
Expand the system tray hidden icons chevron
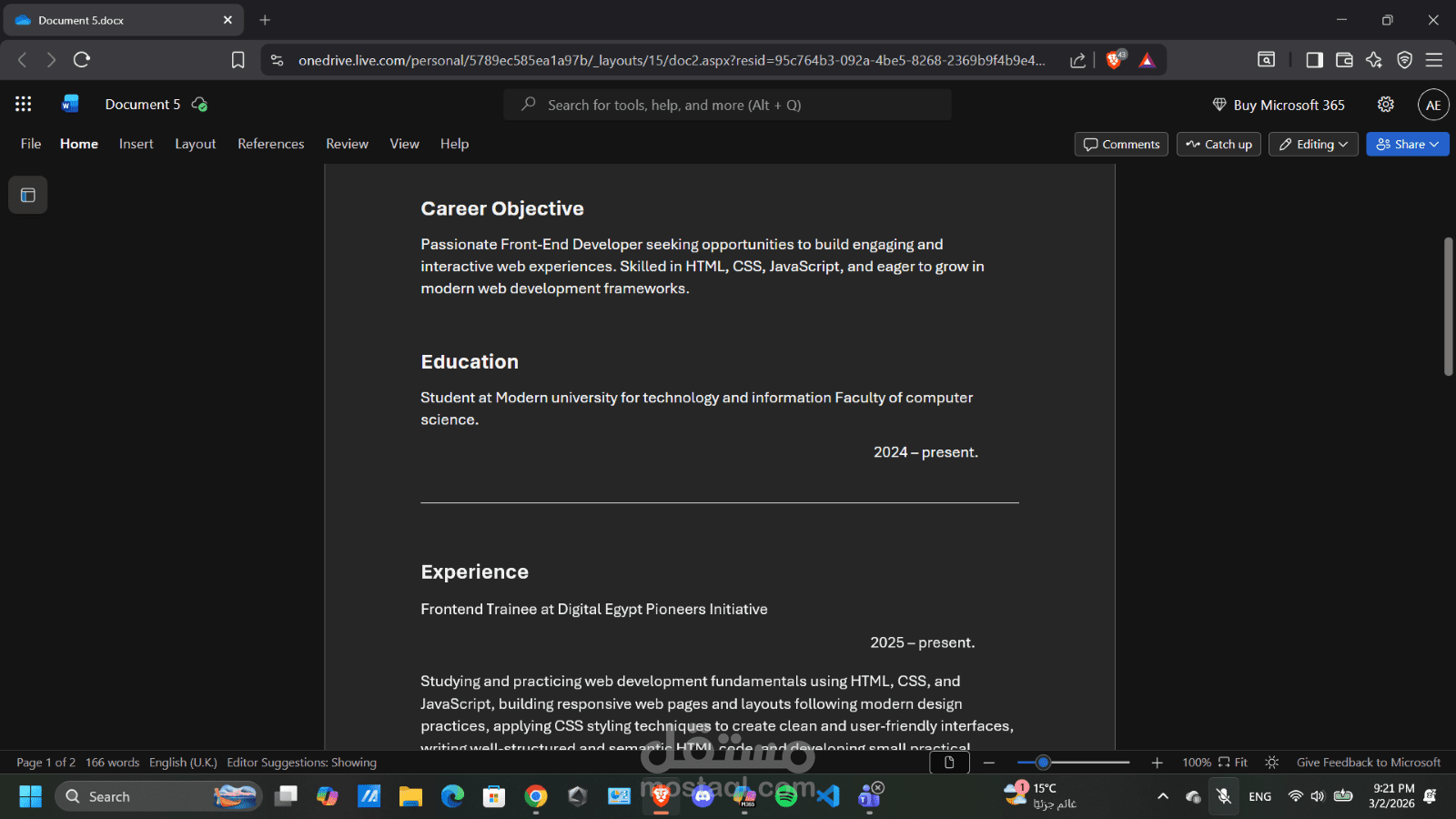(x=1163, y=796)
